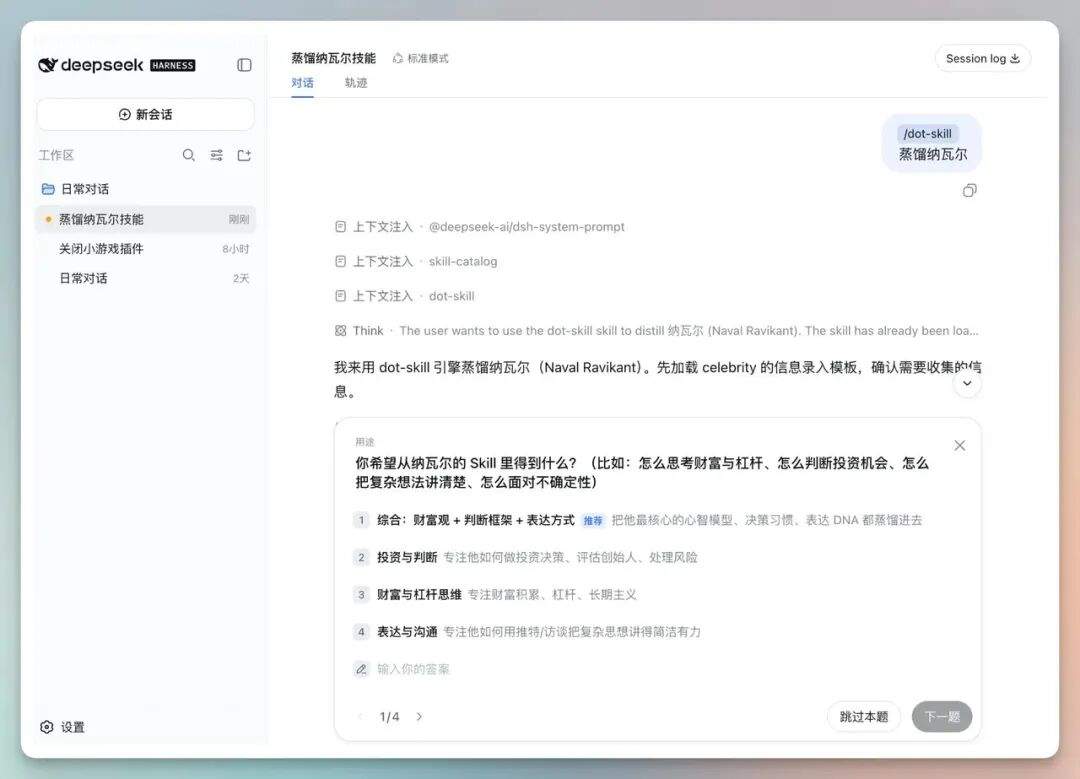The height and width of the screenshot is (779, 1080).
Task: Expand the dsh-system-prompt context injection row
Action: click(x=480, y=227)
